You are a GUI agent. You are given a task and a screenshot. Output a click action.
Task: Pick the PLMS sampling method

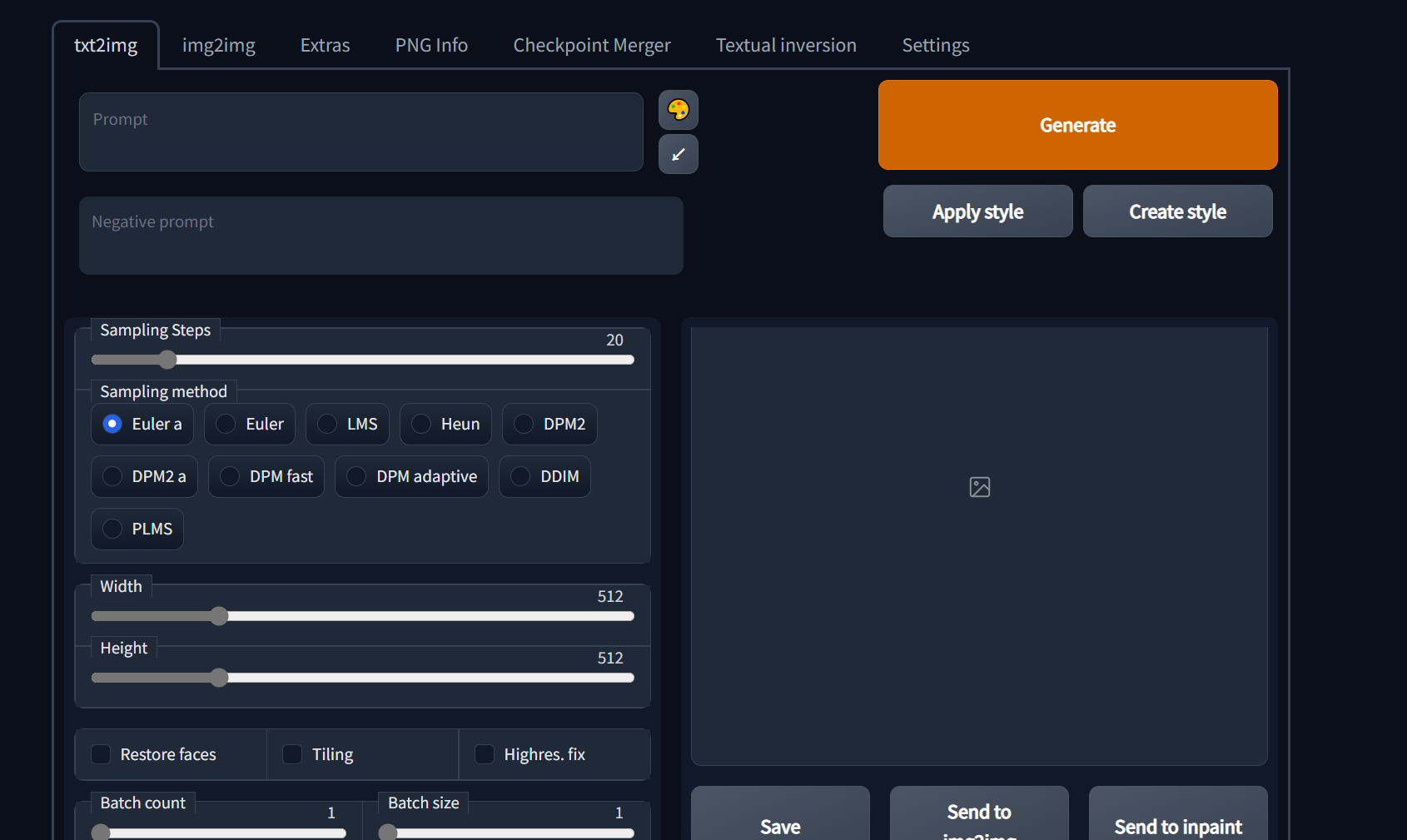tap(112, 529)
